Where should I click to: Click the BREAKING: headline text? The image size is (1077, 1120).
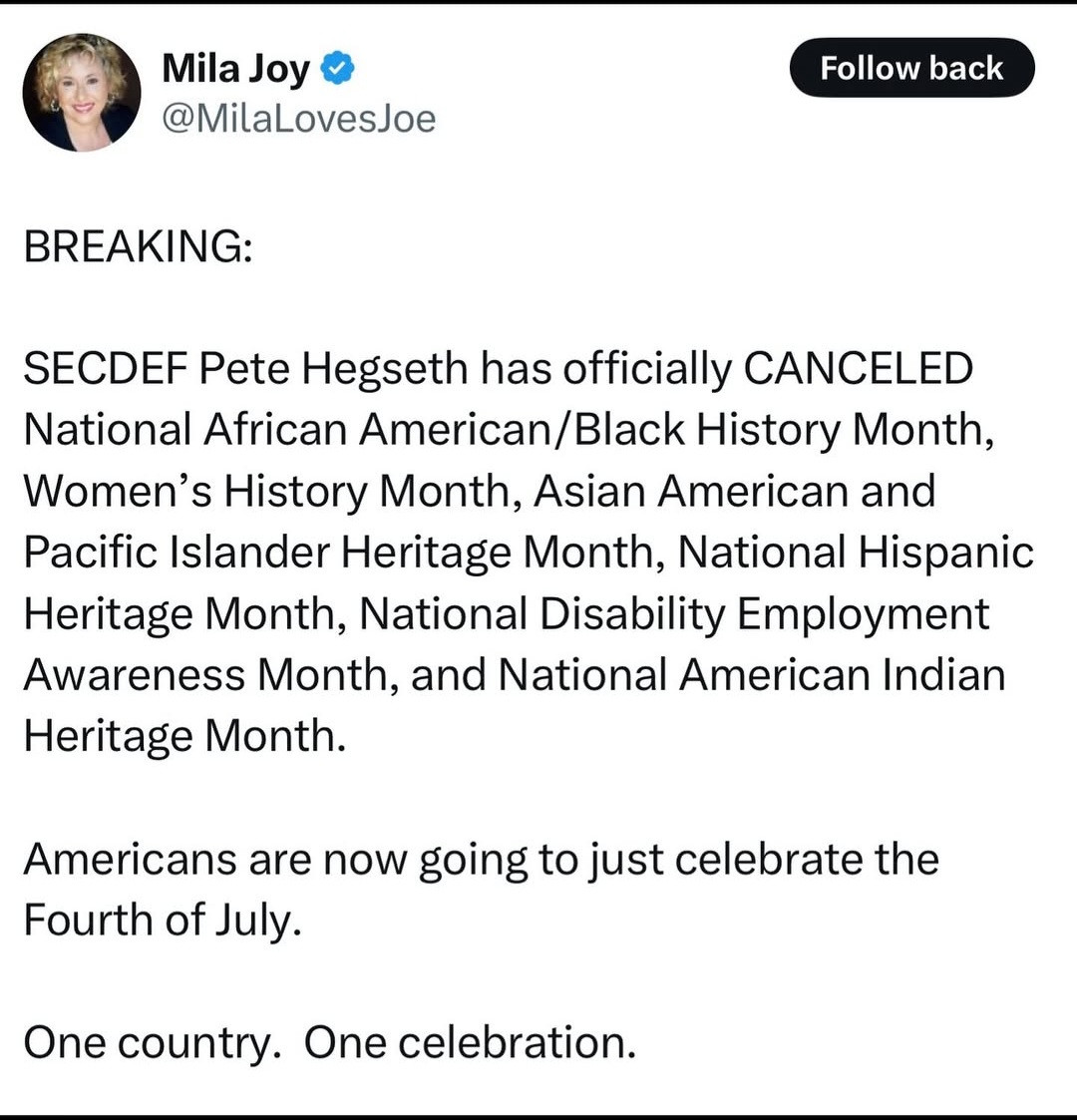click(138, 246)
